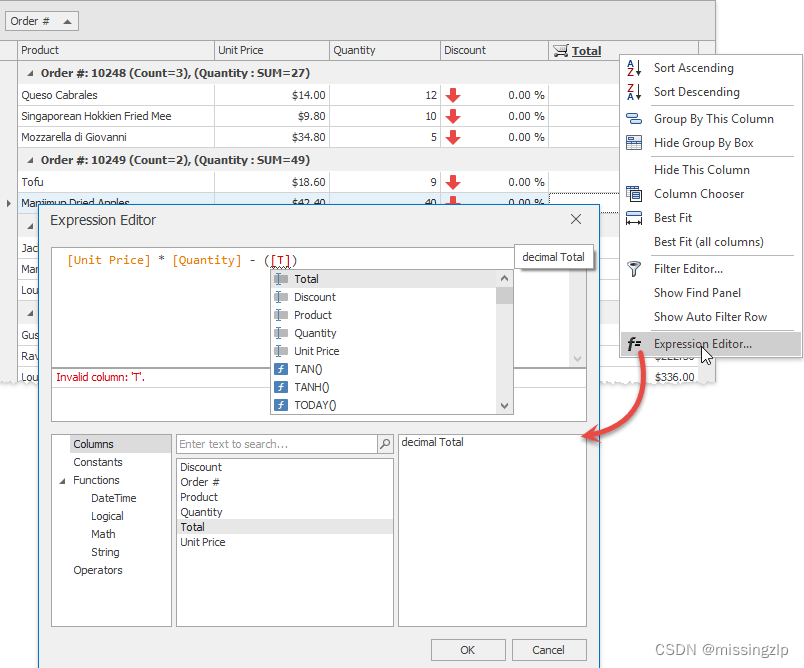804x668 pixels.
Task: Click the Discount column header
Action: point(494,50)
